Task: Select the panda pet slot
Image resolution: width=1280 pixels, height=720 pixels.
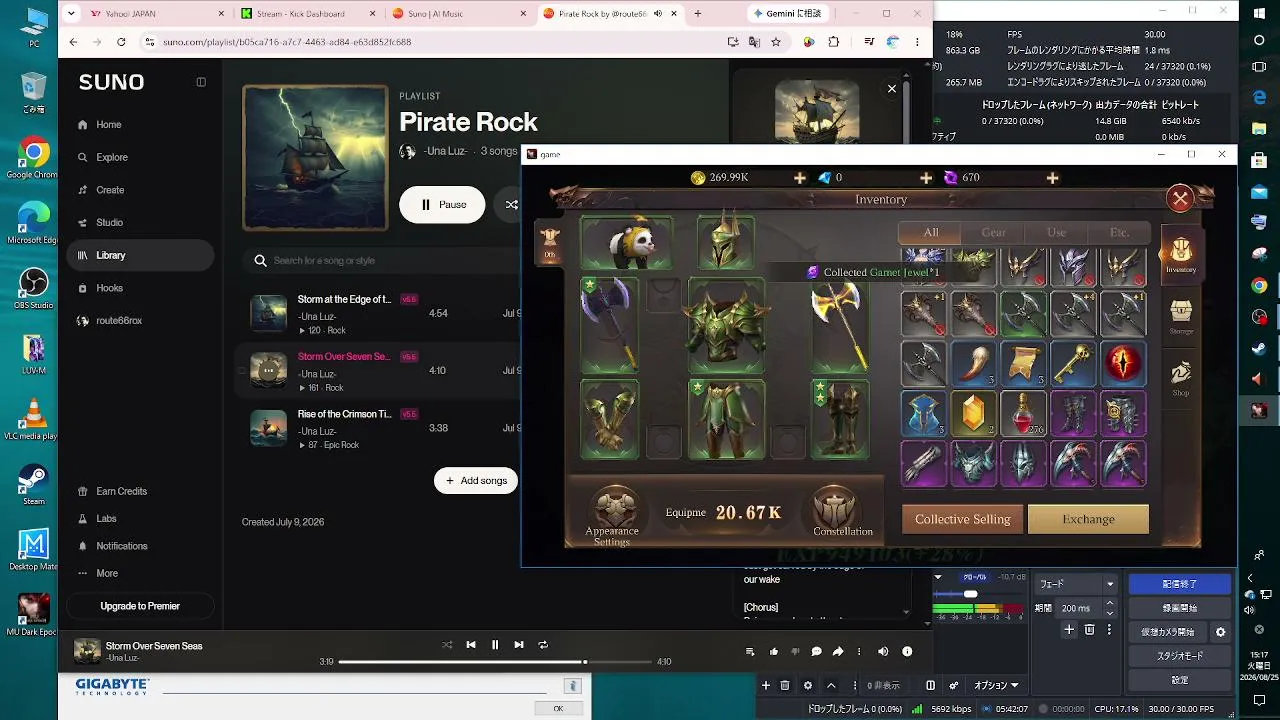Action: point(627,242)
